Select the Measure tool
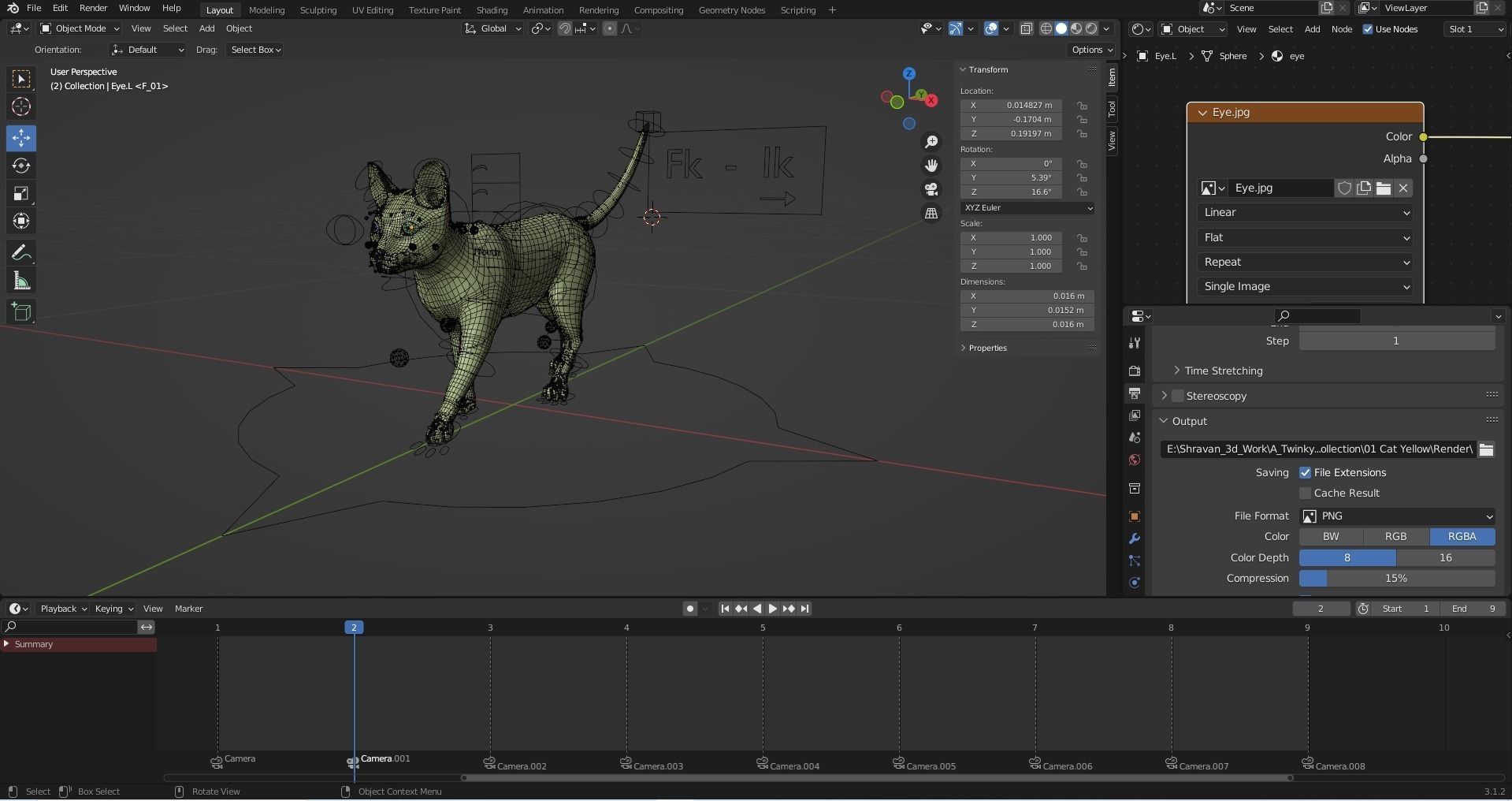Image resolution: width=1512 pixels, height=801 pixels. click(x=21, y=281)
